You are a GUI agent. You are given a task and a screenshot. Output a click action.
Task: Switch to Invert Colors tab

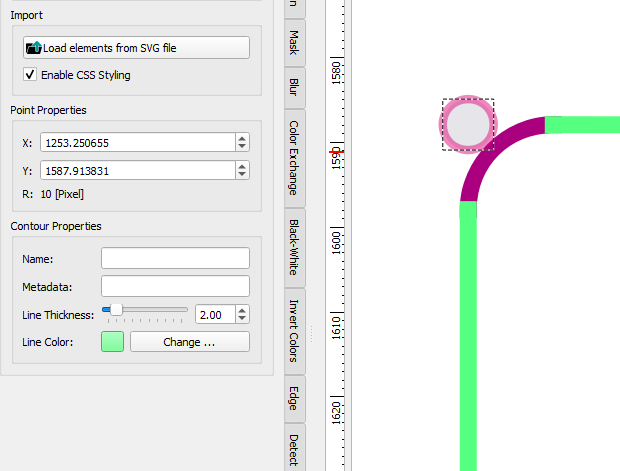click(293, 331)
